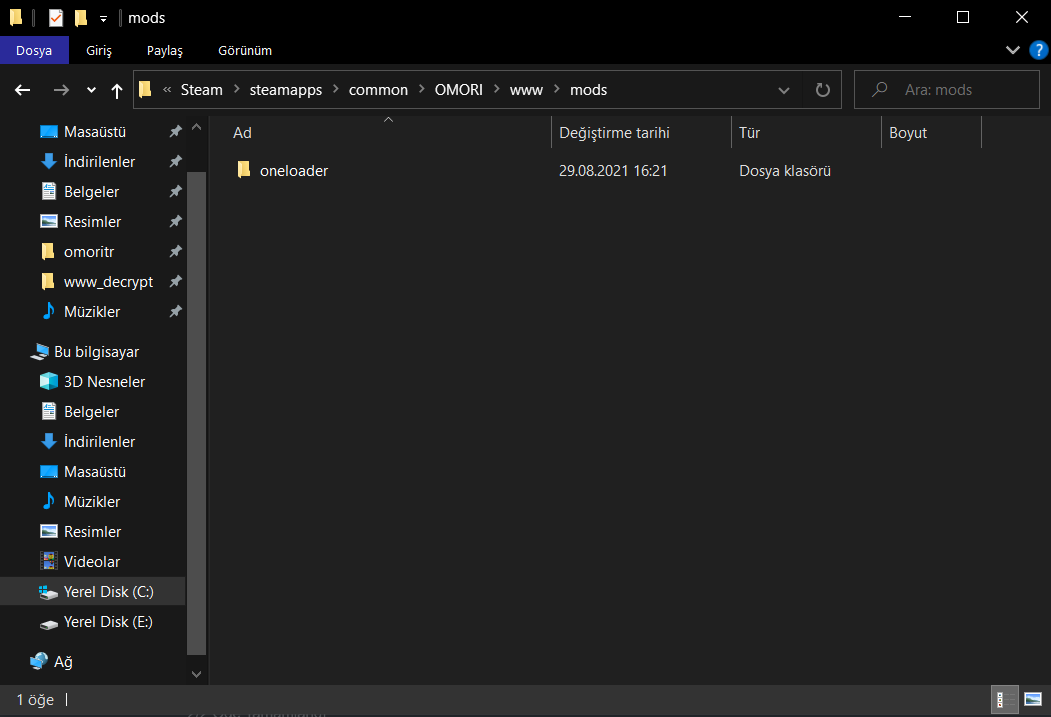Screen dimensions: 1051x717
Task: Sort by the Boyut column header
Action: click(x=931, y=133)
